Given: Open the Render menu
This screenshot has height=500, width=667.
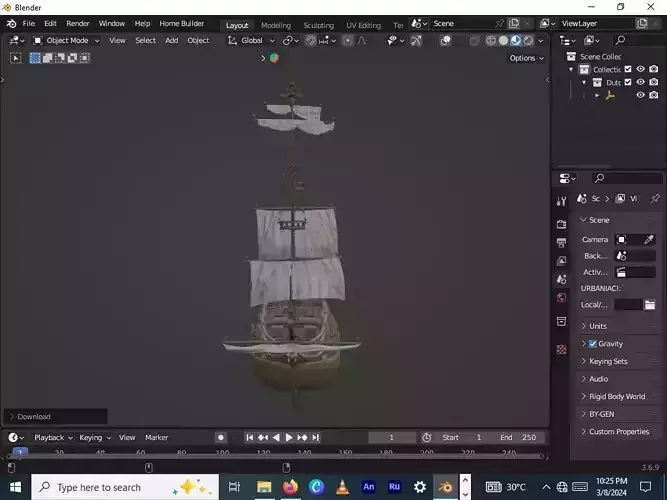Looking at the screenshot, I should (77, 24).
